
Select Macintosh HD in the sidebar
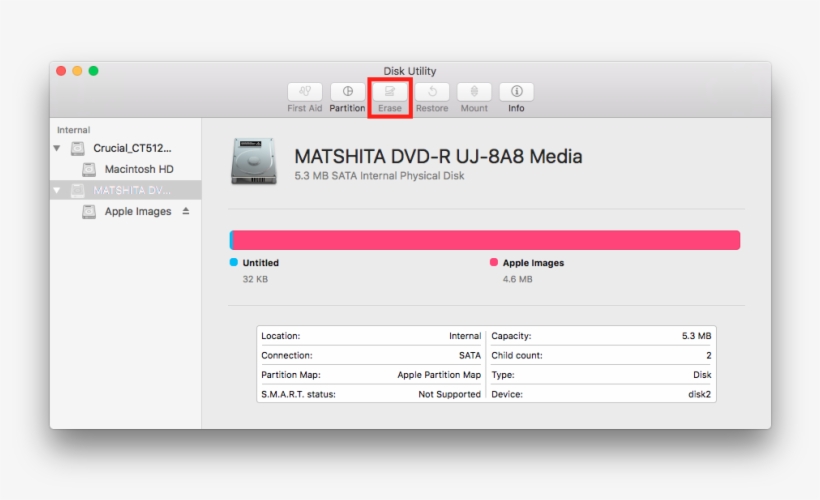pos(139,169)
